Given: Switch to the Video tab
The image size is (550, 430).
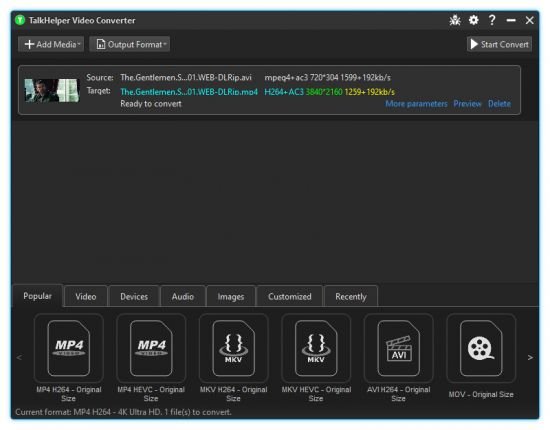Looking at the screenshot, I should [86, 297].
